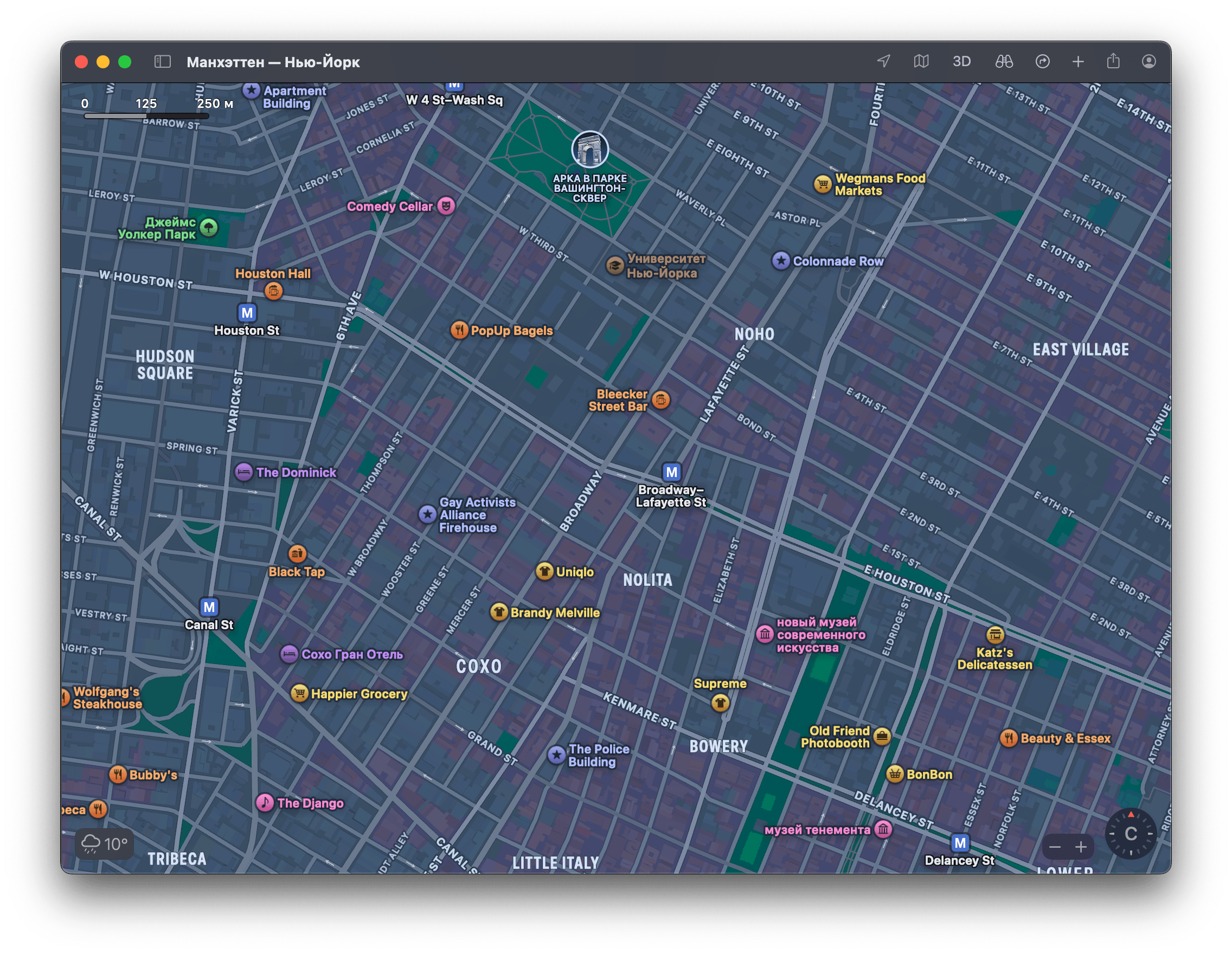Select James Walker Park tree icon
Viewport: 1232px width, 954px height.
209,228
